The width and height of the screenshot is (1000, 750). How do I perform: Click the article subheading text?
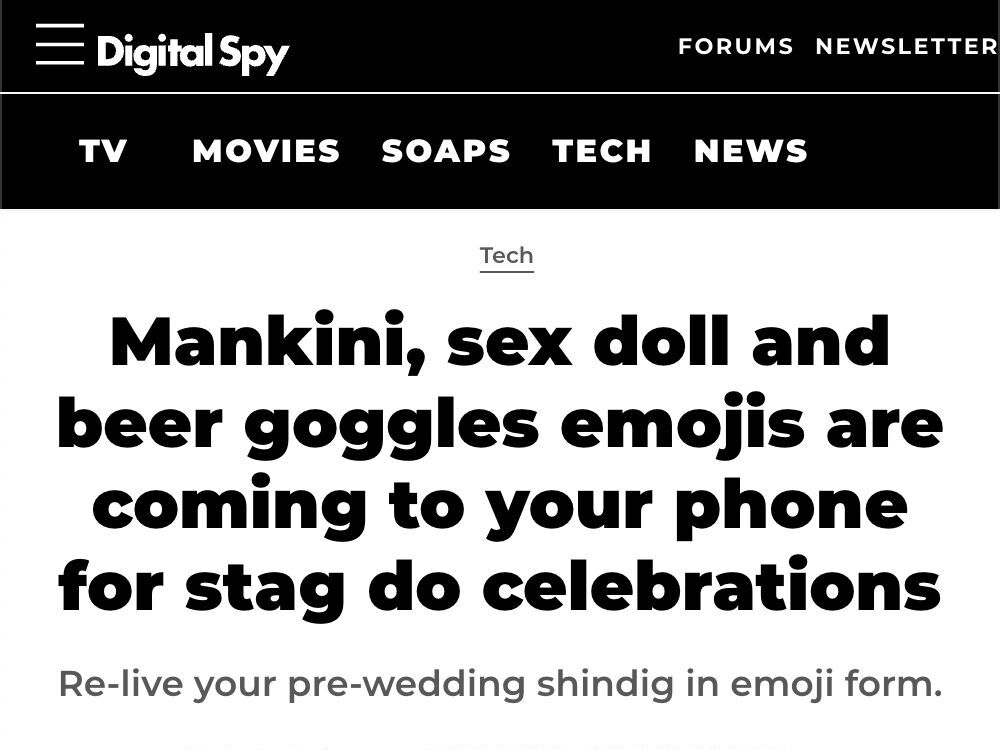point(499,683)
